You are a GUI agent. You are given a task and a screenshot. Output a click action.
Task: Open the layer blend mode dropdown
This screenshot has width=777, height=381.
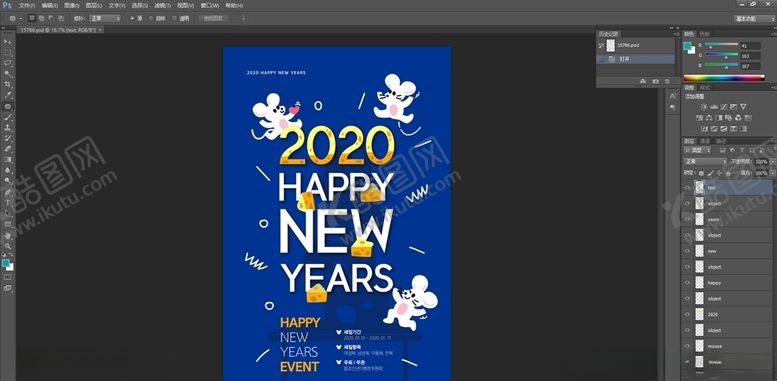click(x=705, y=162)
